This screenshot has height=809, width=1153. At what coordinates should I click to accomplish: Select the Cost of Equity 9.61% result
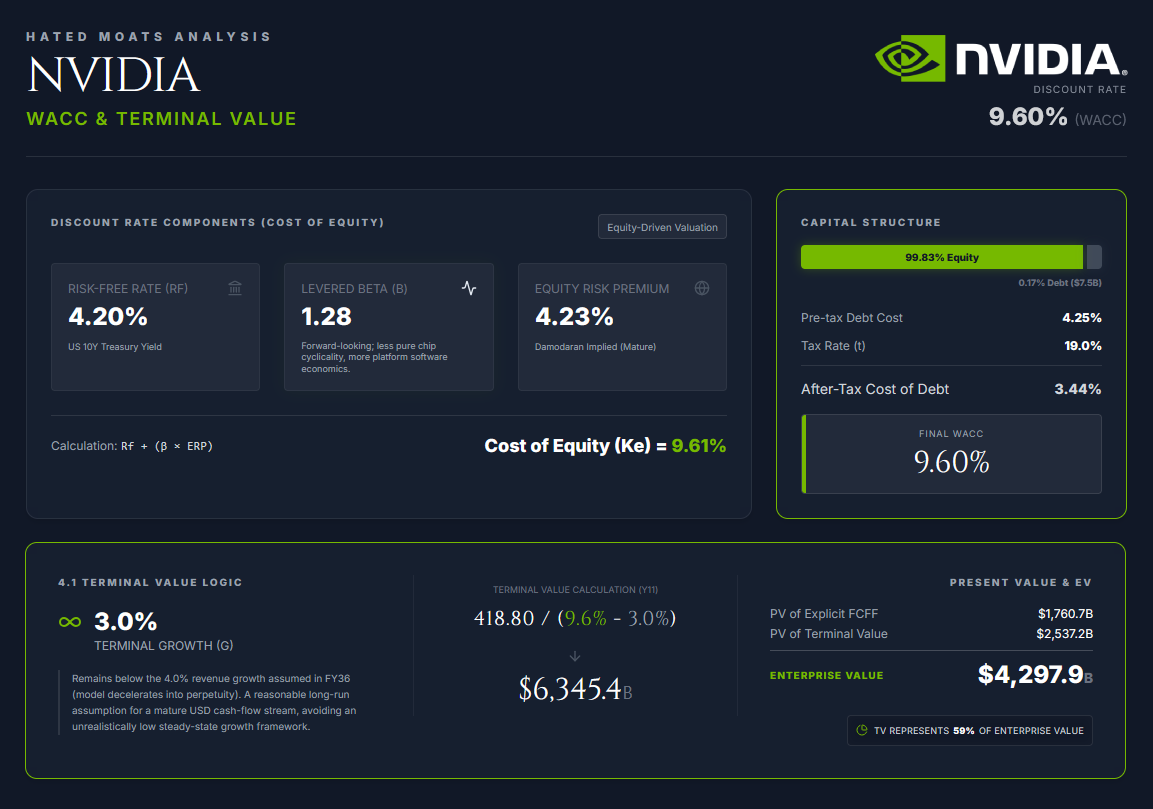point(699,446)
